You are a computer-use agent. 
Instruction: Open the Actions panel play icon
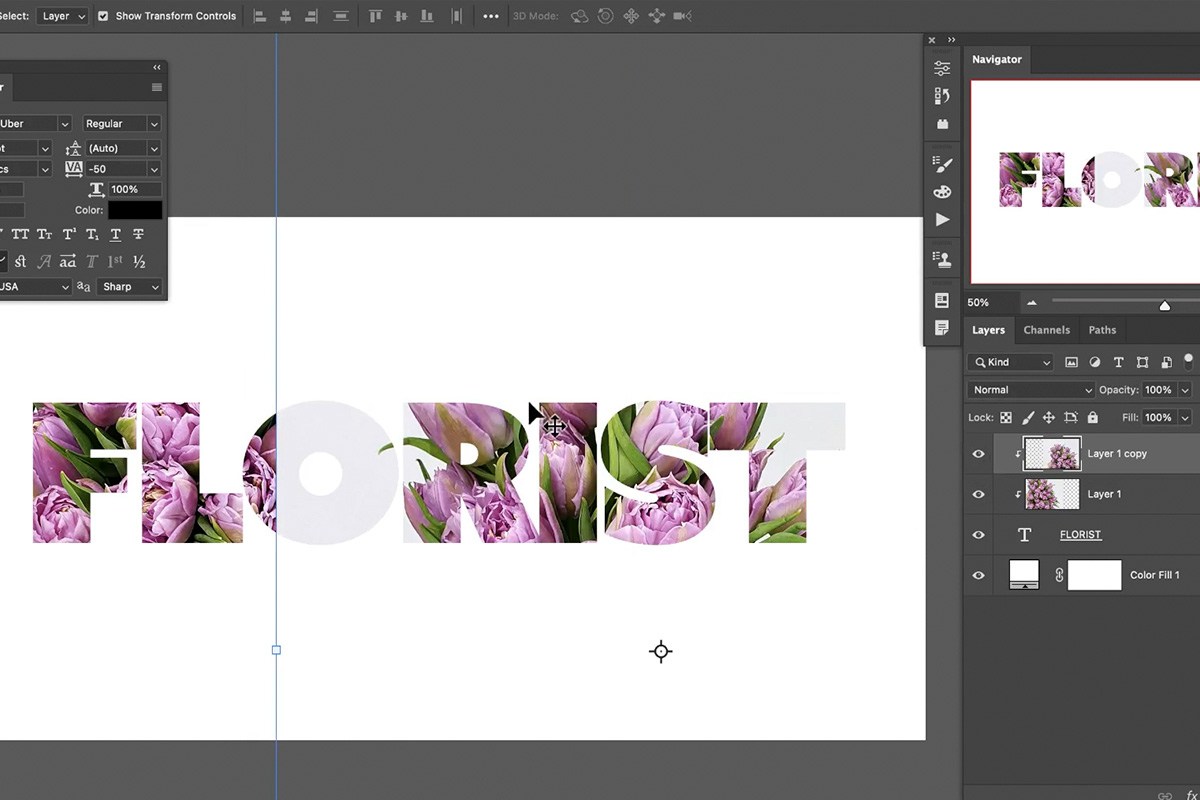coord(942,219)
